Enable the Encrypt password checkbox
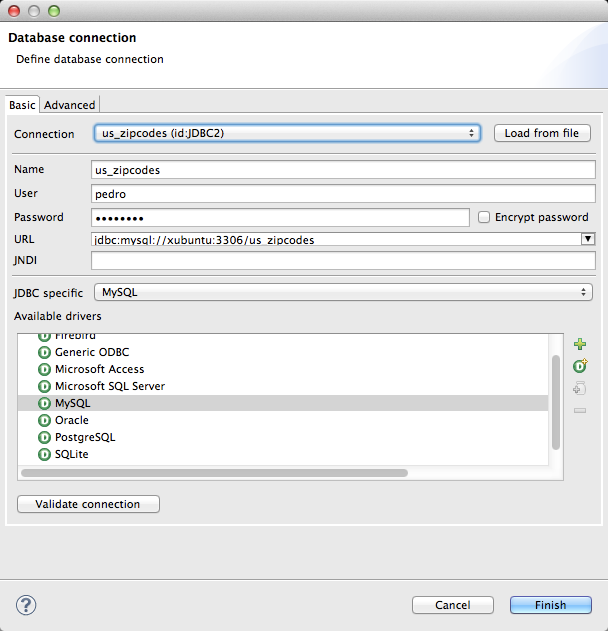This screenshot has height=631, width=608. point(484,217)
